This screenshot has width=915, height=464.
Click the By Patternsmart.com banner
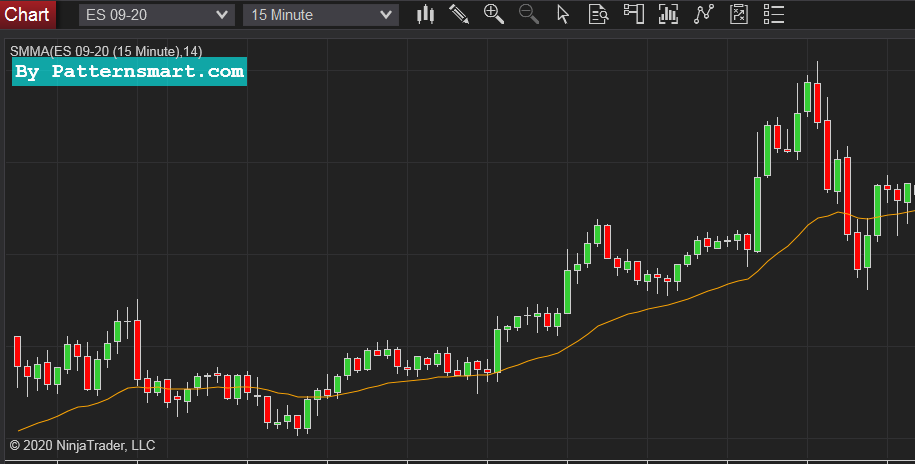pos(129,71)
